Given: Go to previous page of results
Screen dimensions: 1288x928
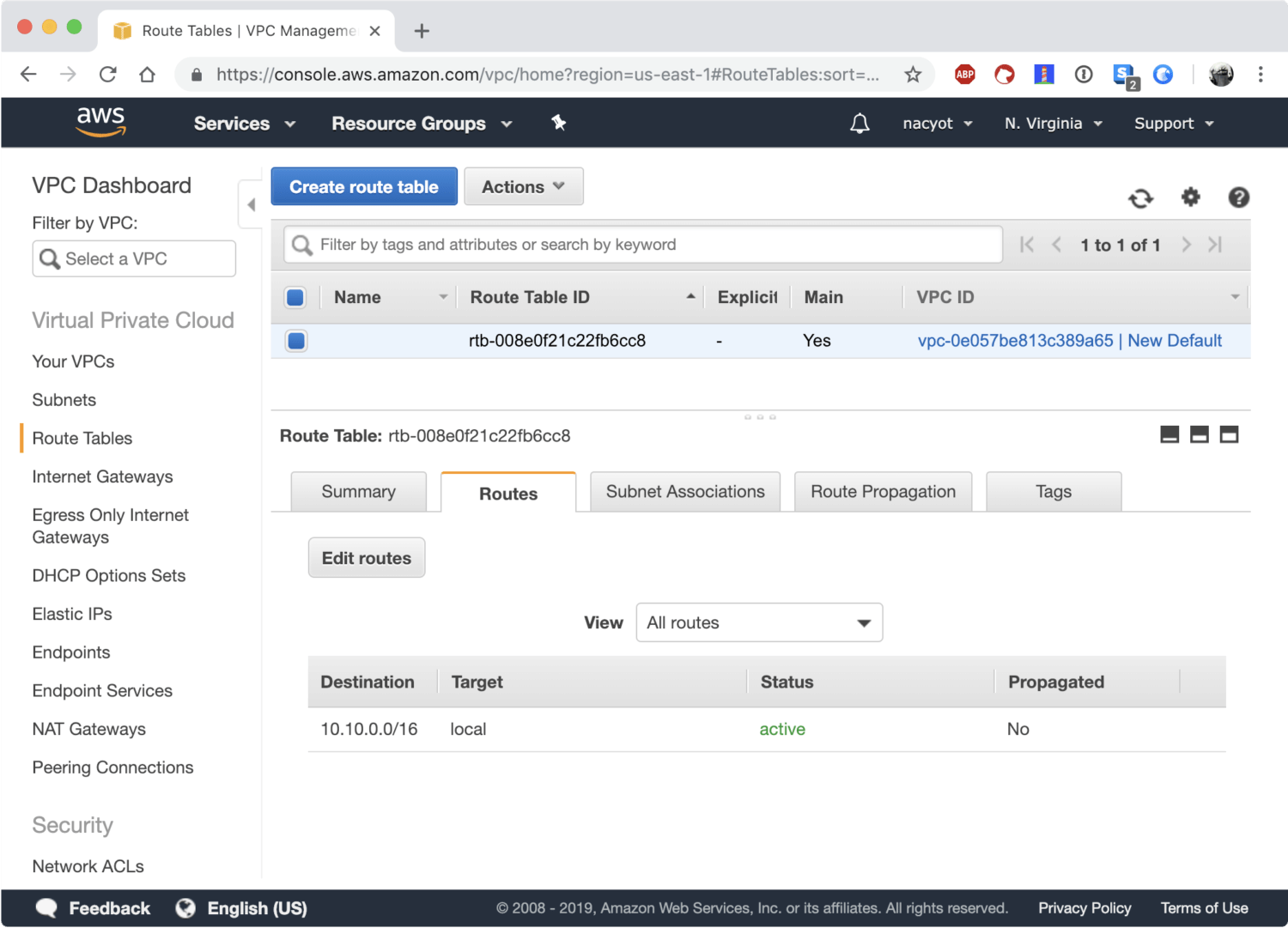Looking at the screenshot, I should point(1057,245).
